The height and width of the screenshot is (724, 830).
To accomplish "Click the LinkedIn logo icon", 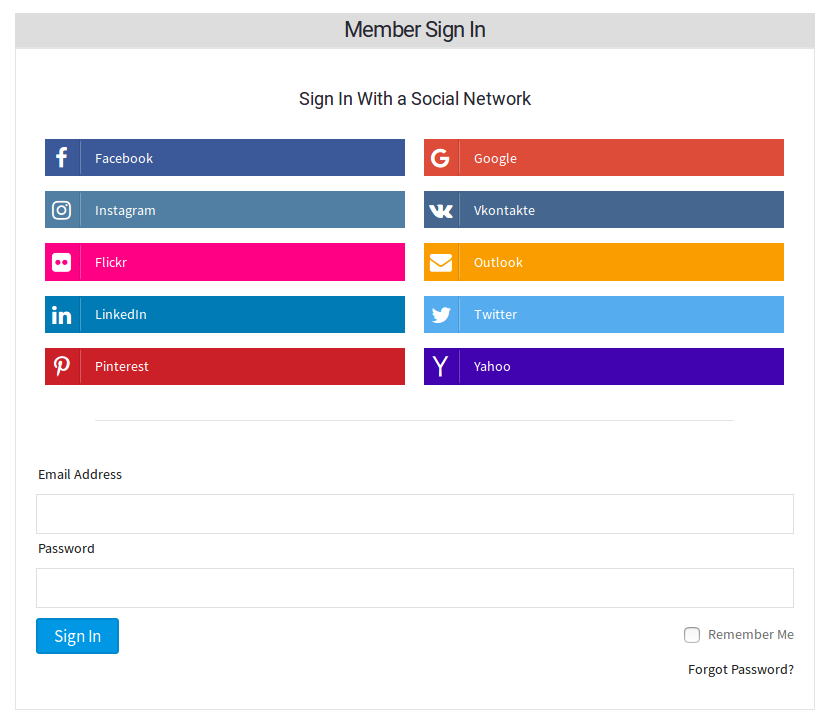I will tap(62, 315).
